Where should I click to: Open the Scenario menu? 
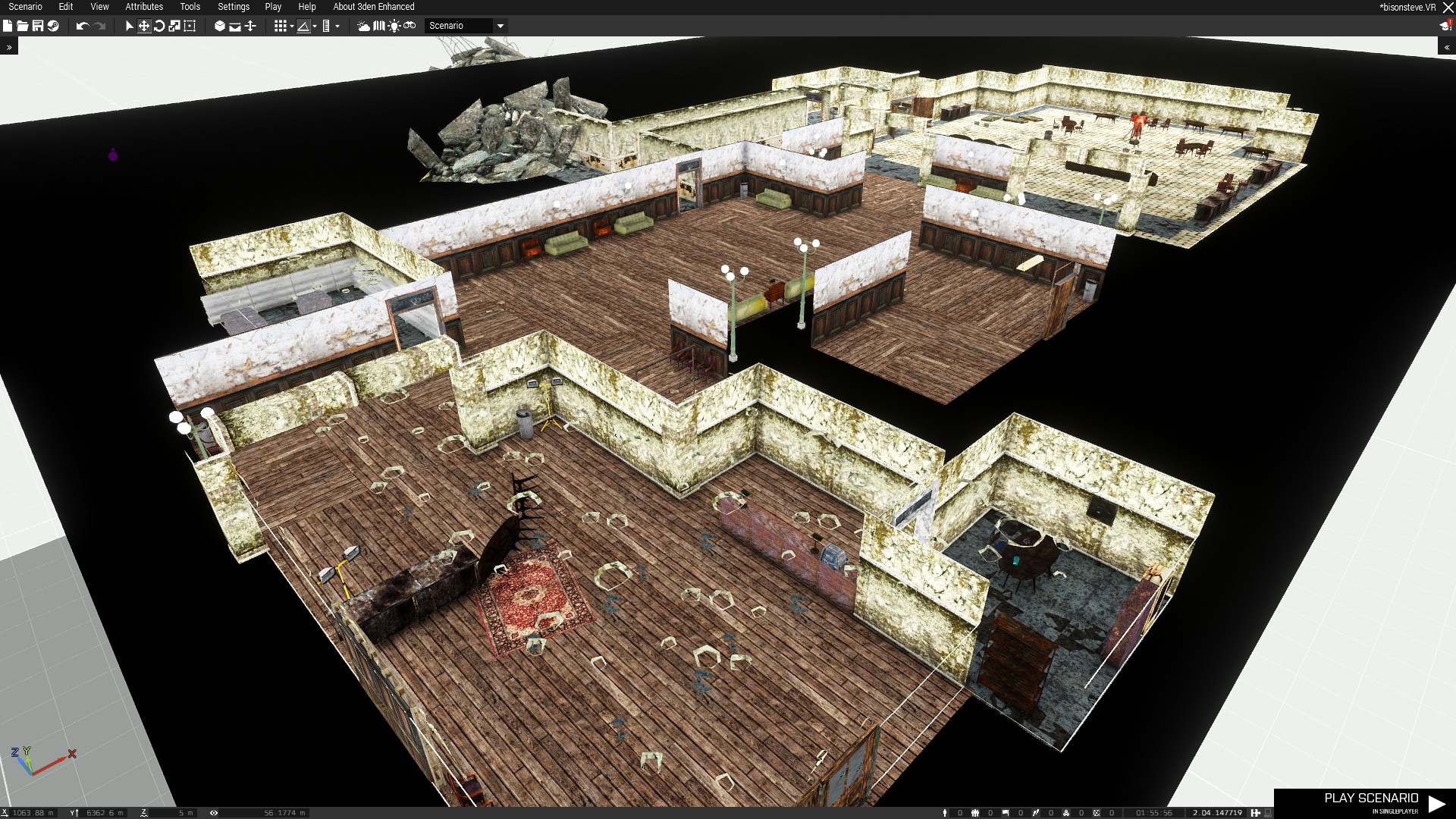pyautogui.click(x=26, y=7)
